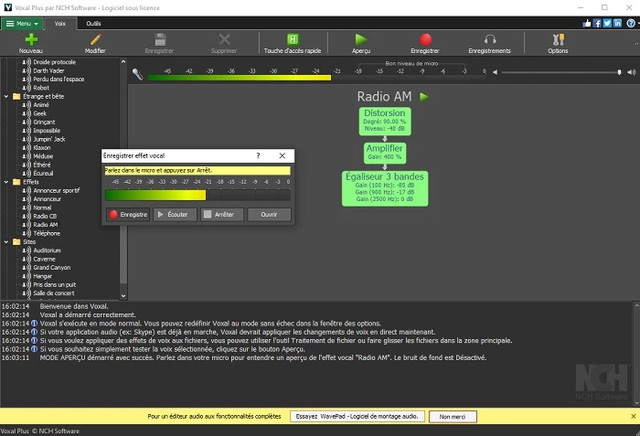Open Options tools icon
Screen dimensions: 640x436
pos(558,39)
